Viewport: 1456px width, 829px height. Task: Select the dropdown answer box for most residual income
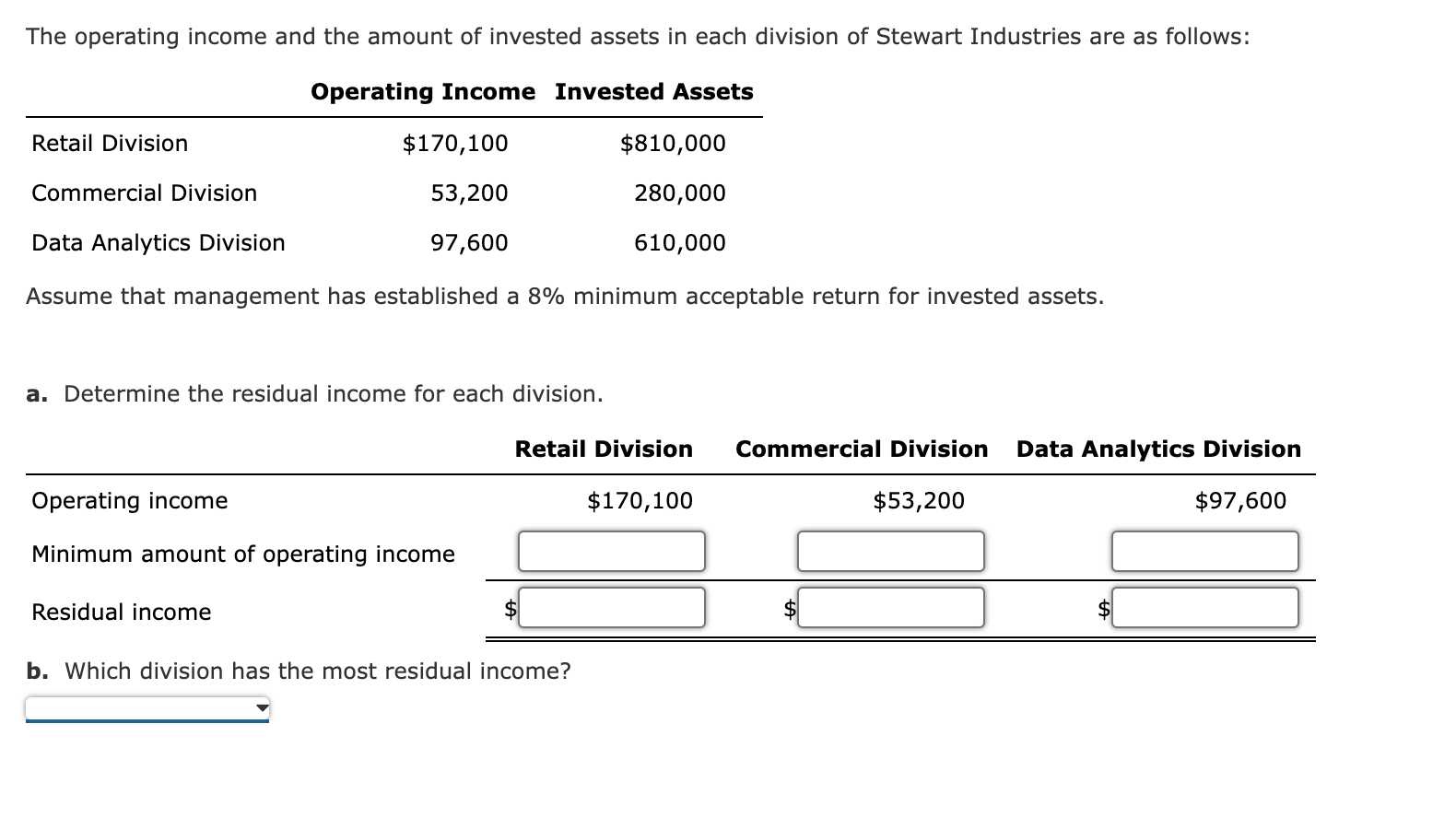tap(143, 706)
